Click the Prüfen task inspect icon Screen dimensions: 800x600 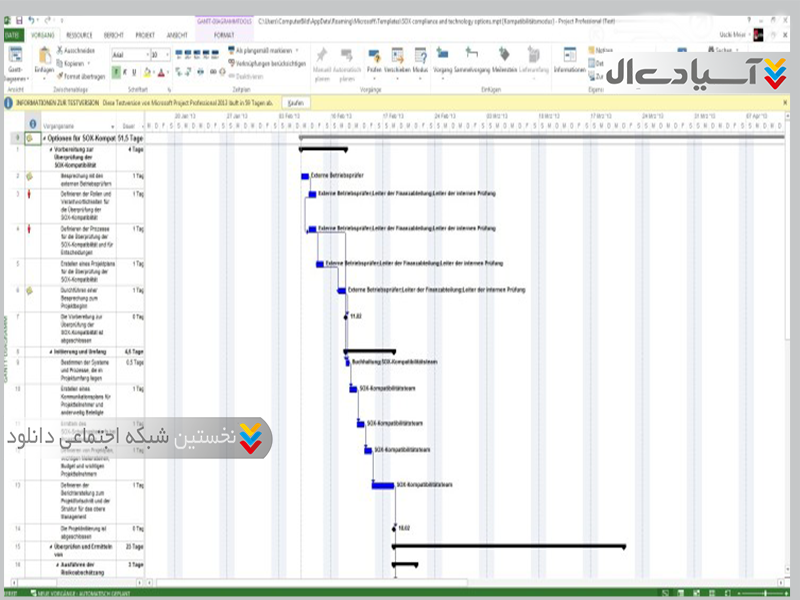tap(373, 60)
